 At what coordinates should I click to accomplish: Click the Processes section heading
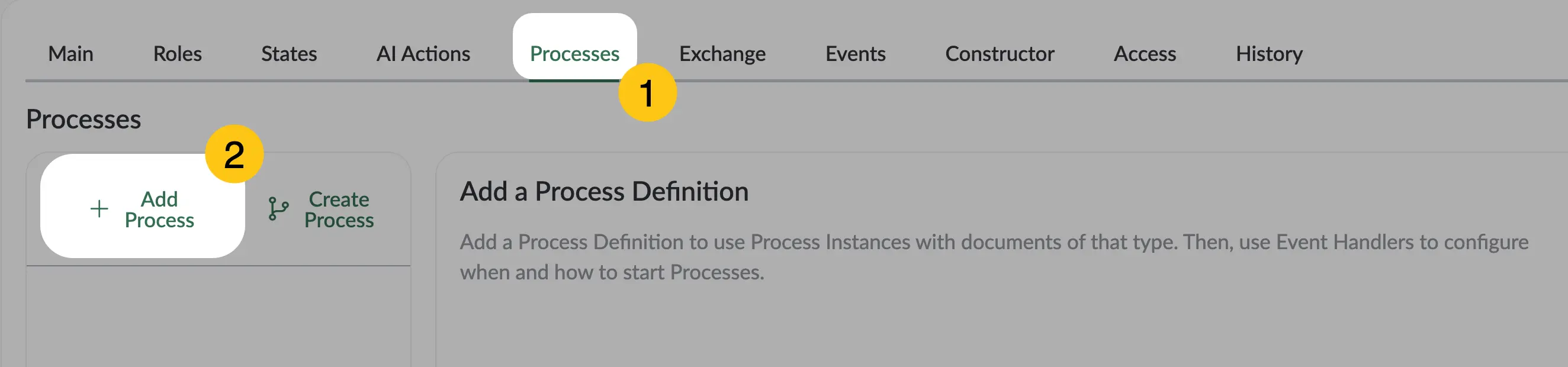tap(83, 120)
